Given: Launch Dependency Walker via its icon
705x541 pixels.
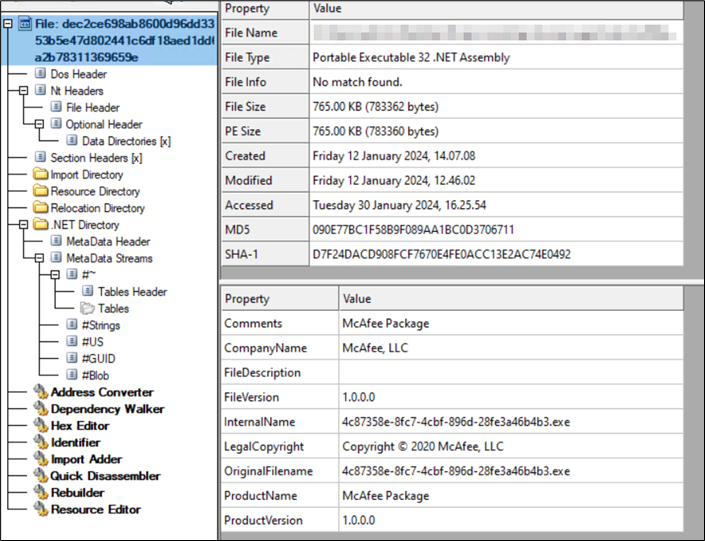Looking at the screenshot, I should [x=40, y=409].
